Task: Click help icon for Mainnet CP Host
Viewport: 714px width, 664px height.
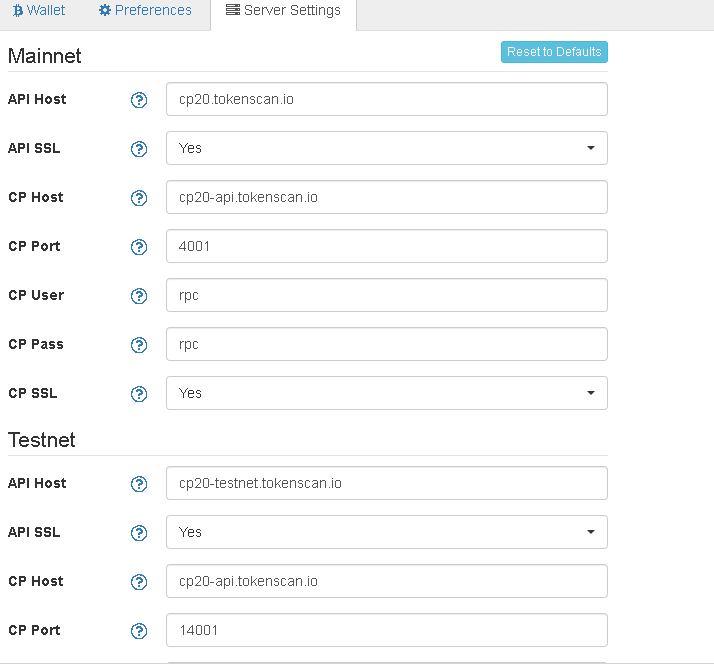Action: tap(139, 198)
